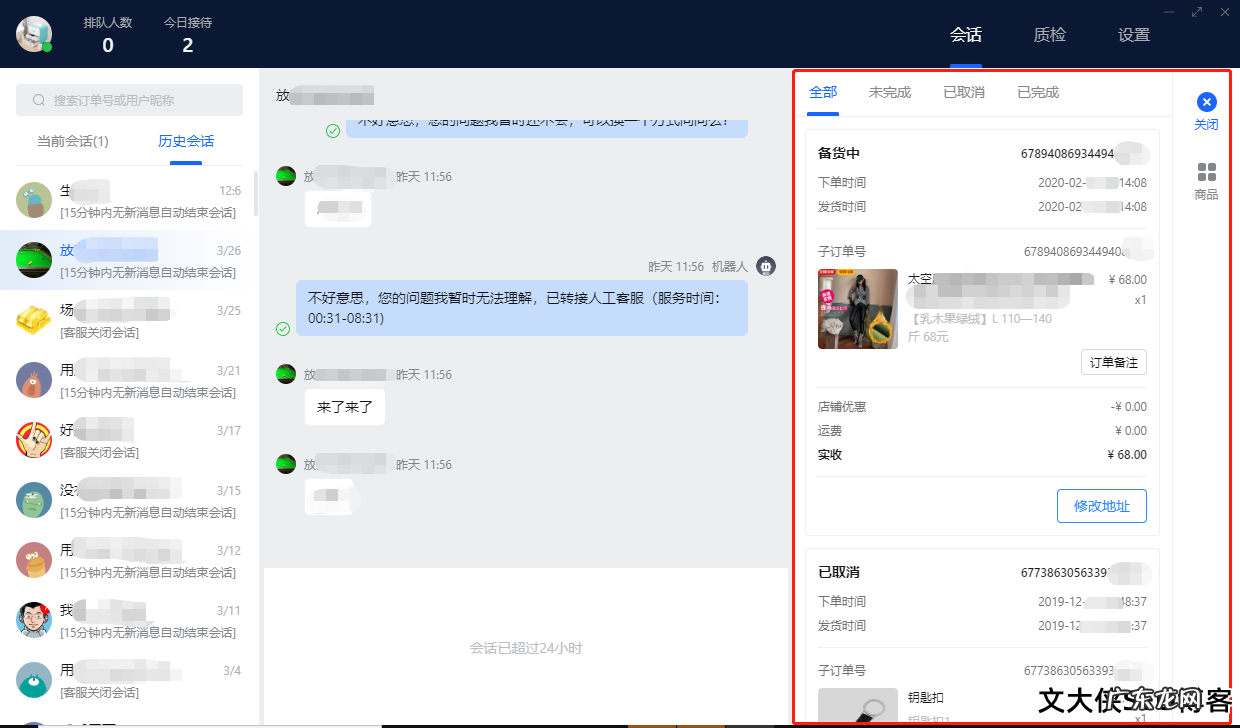Click the product thumbnail of the 太空 item
This screenshot has width=1240, height=728.
pos(857,309)
